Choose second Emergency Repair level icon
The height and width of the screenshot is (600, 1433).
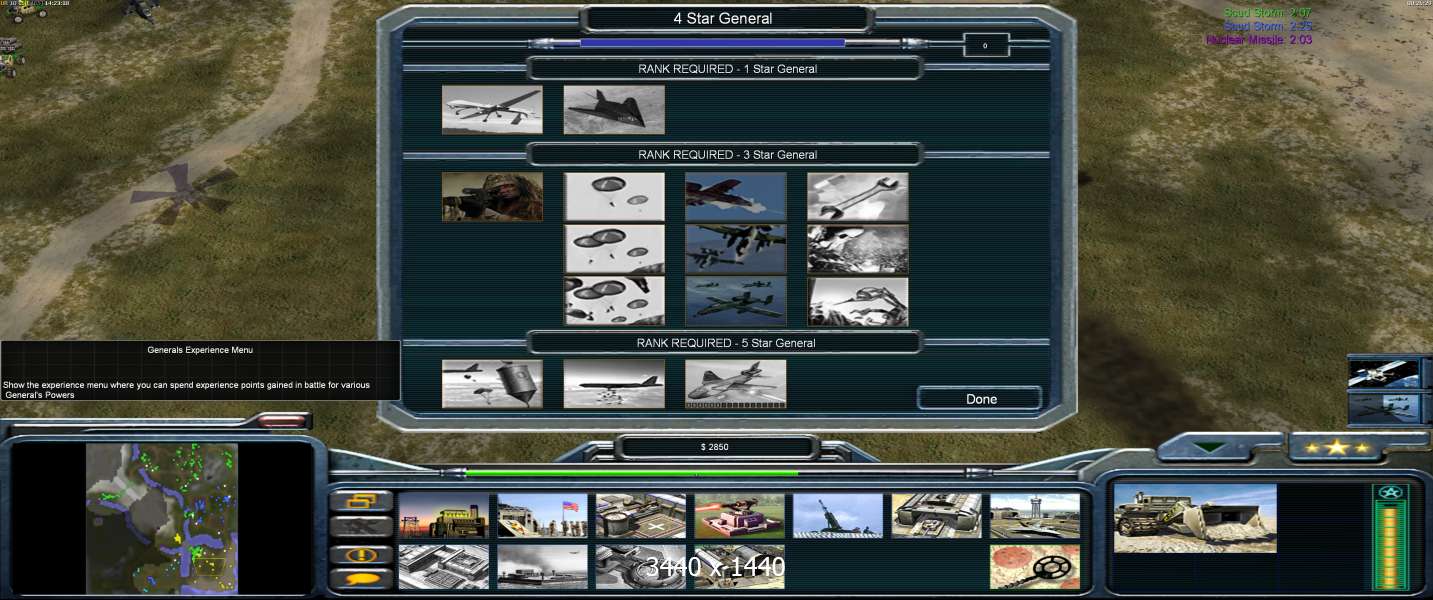click(858, 249)
